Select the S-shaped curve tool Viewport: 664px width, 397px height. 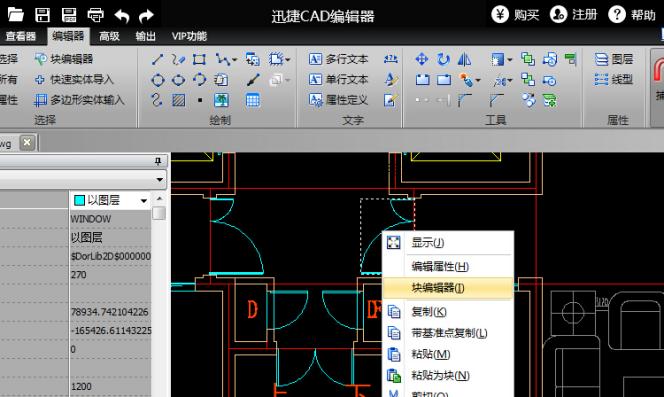(157, 100)
